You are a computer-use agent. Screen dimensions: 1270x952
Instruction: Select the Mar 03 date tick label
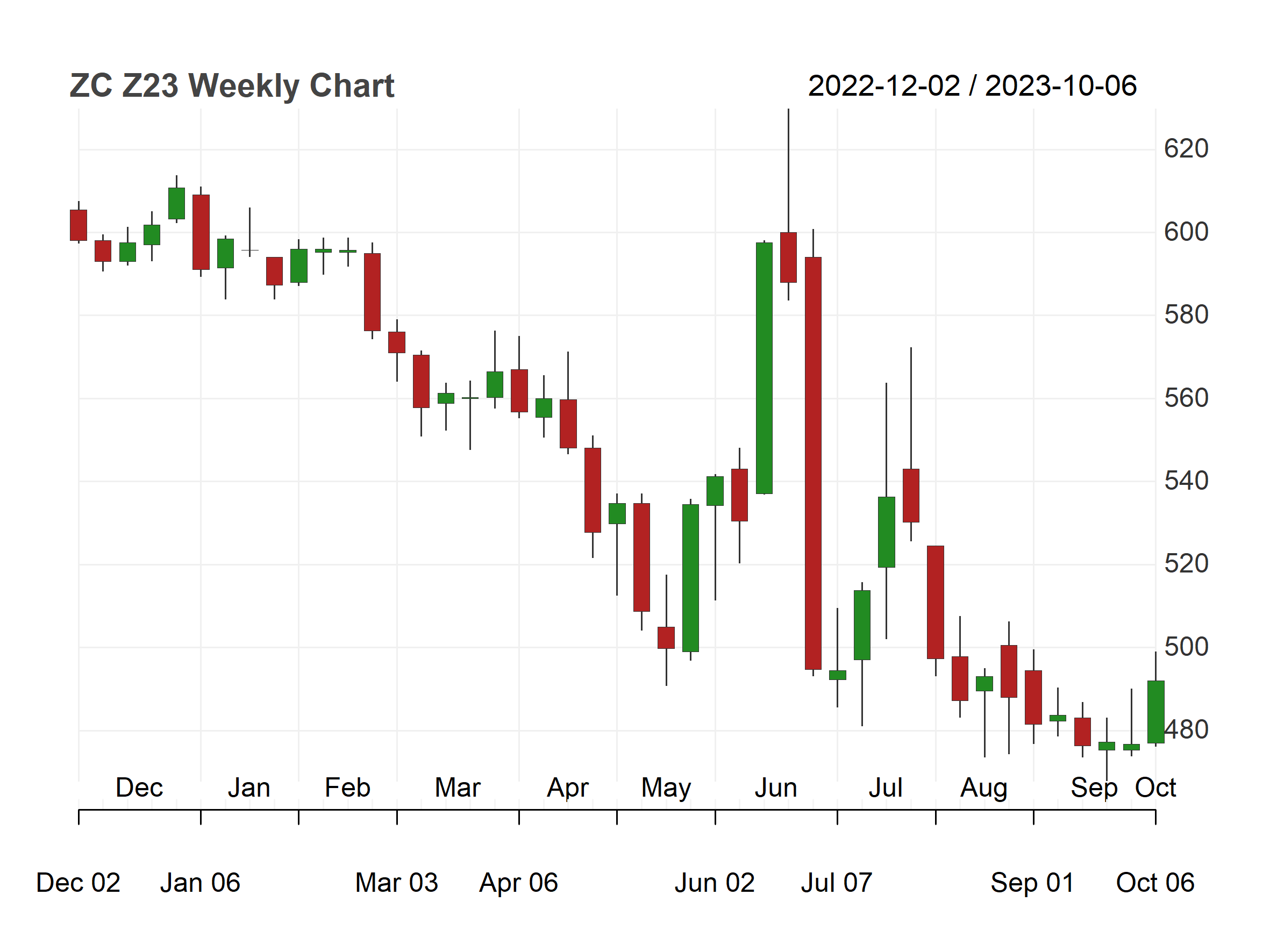point(397,883)
